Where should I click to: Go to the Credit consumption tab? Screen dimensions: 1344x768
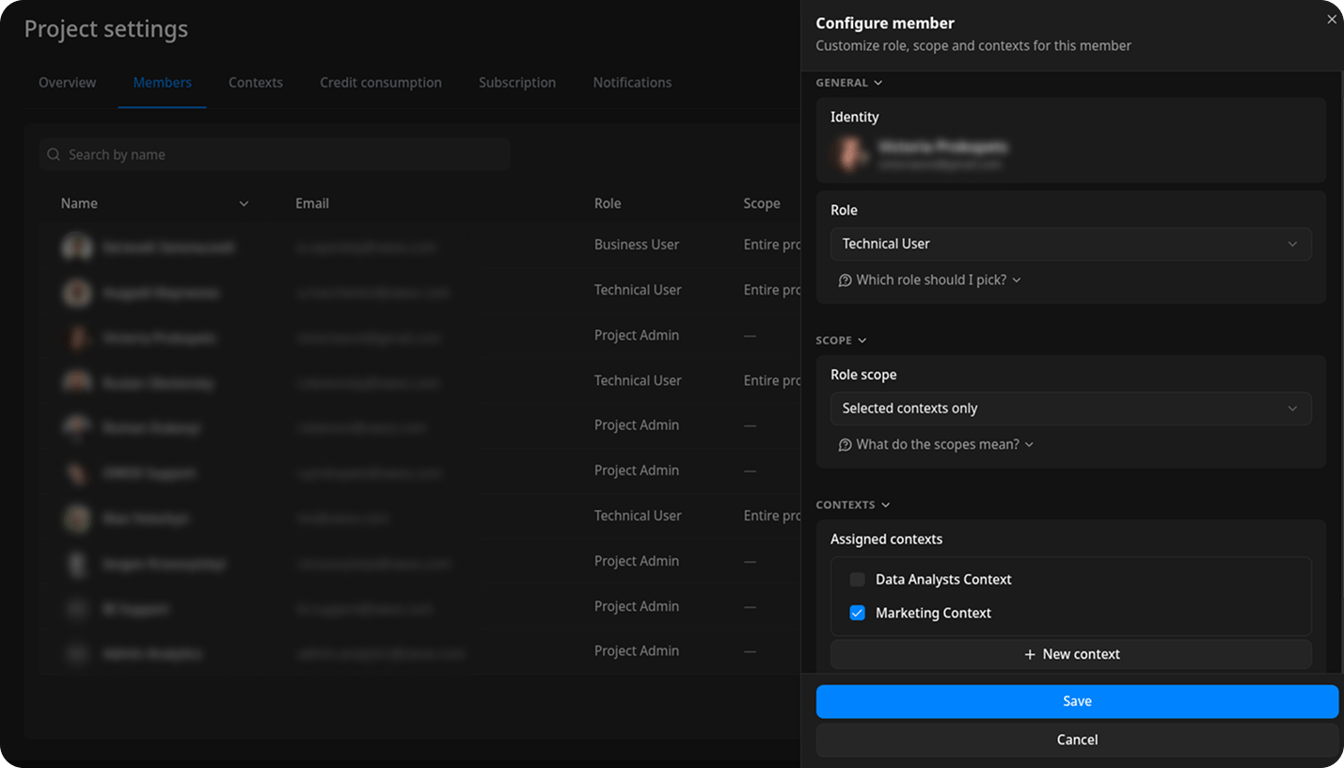(381, 83)
